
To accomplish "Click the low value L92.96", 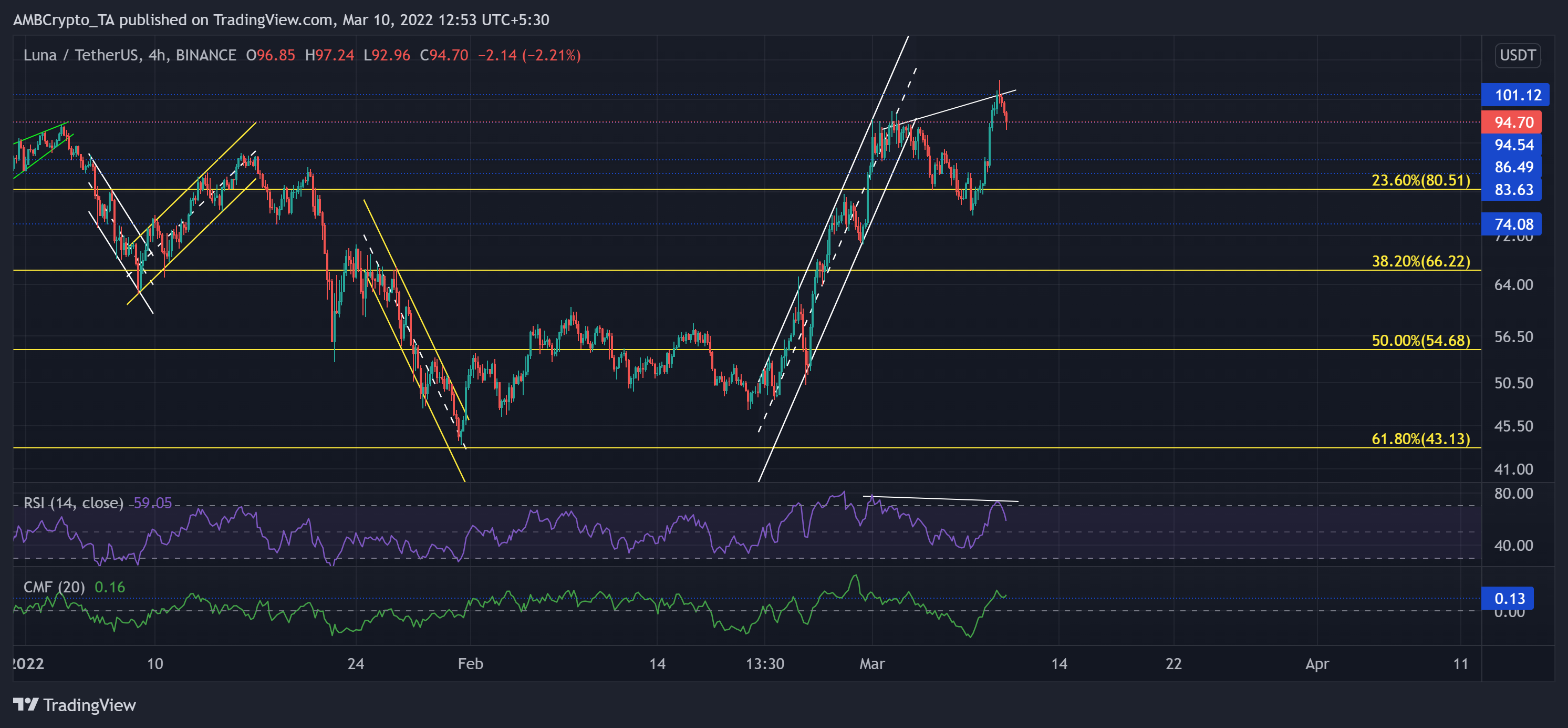I will point(387,55).
